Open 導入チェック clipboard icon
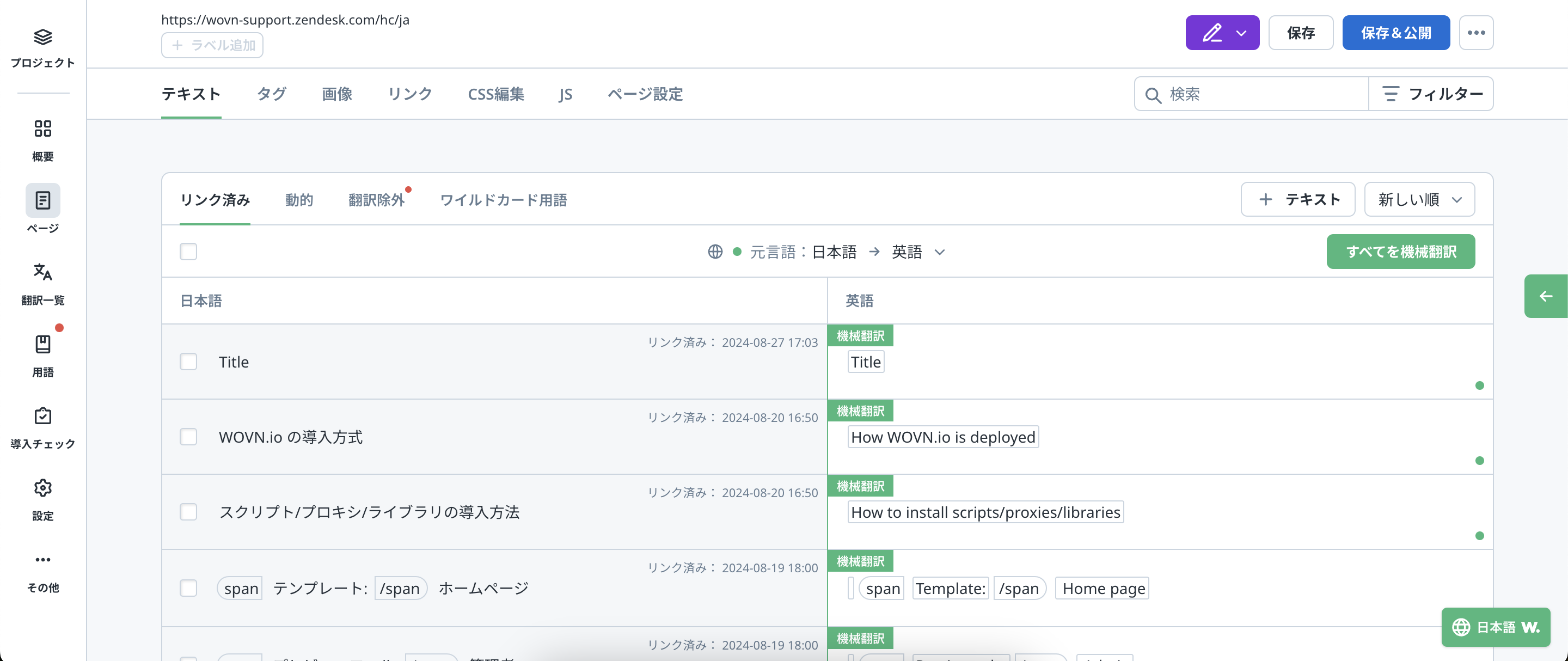The height and width of the screenshot is (661, 1568). tap(42, 417)
